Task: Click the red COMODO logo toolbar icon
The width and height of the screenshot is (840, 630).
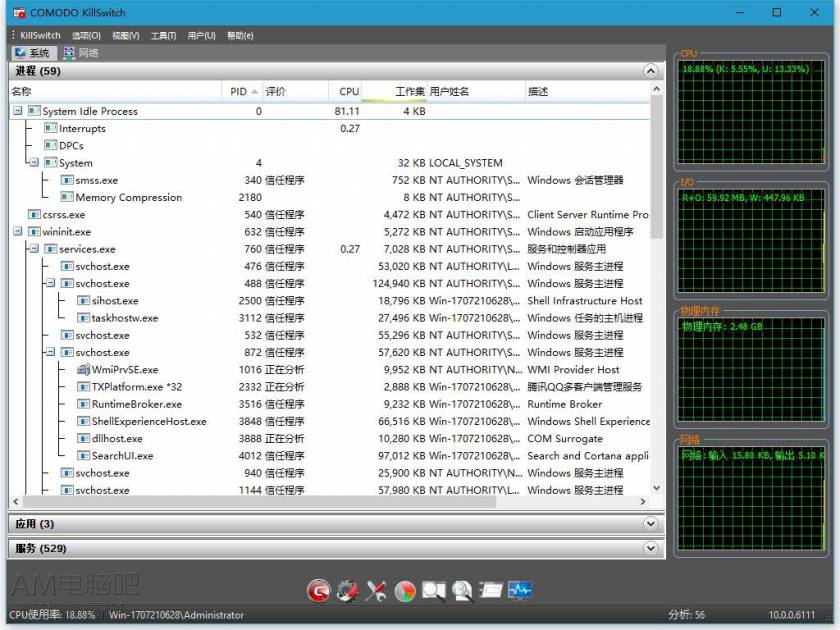Action: point(319,591)
